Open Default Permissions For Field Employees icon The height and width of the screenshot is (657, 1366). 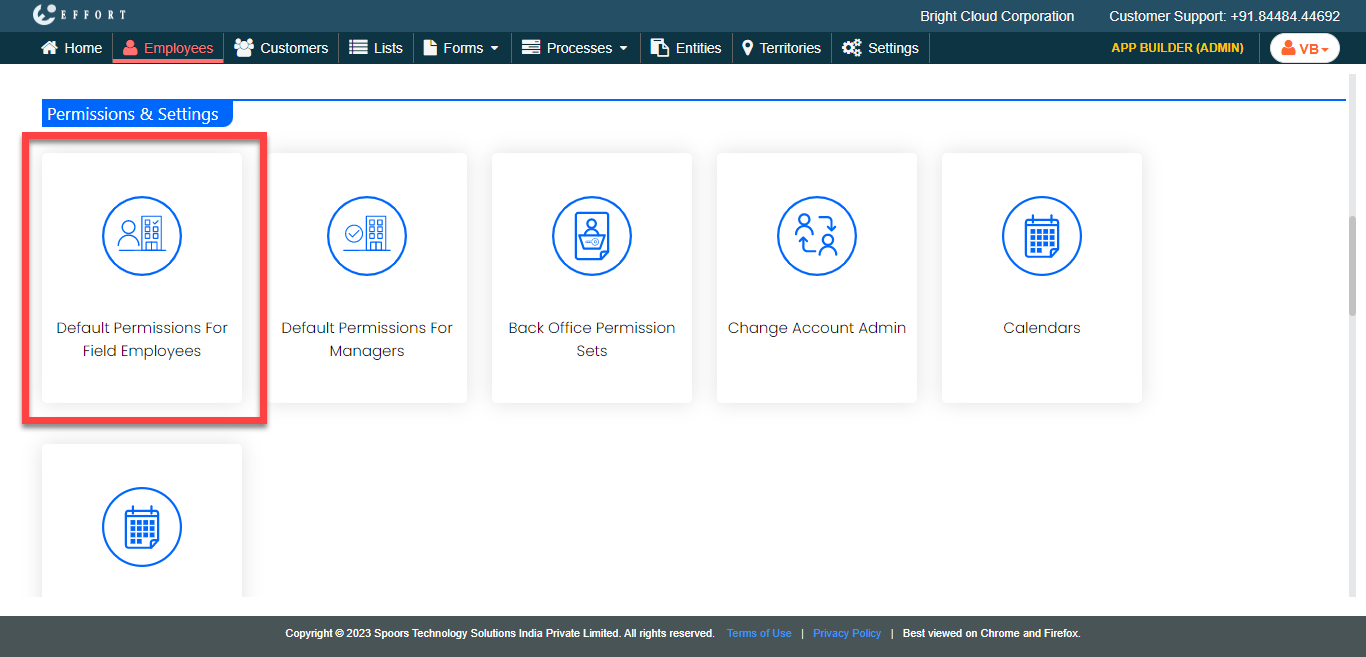click(x=142, y=236)
